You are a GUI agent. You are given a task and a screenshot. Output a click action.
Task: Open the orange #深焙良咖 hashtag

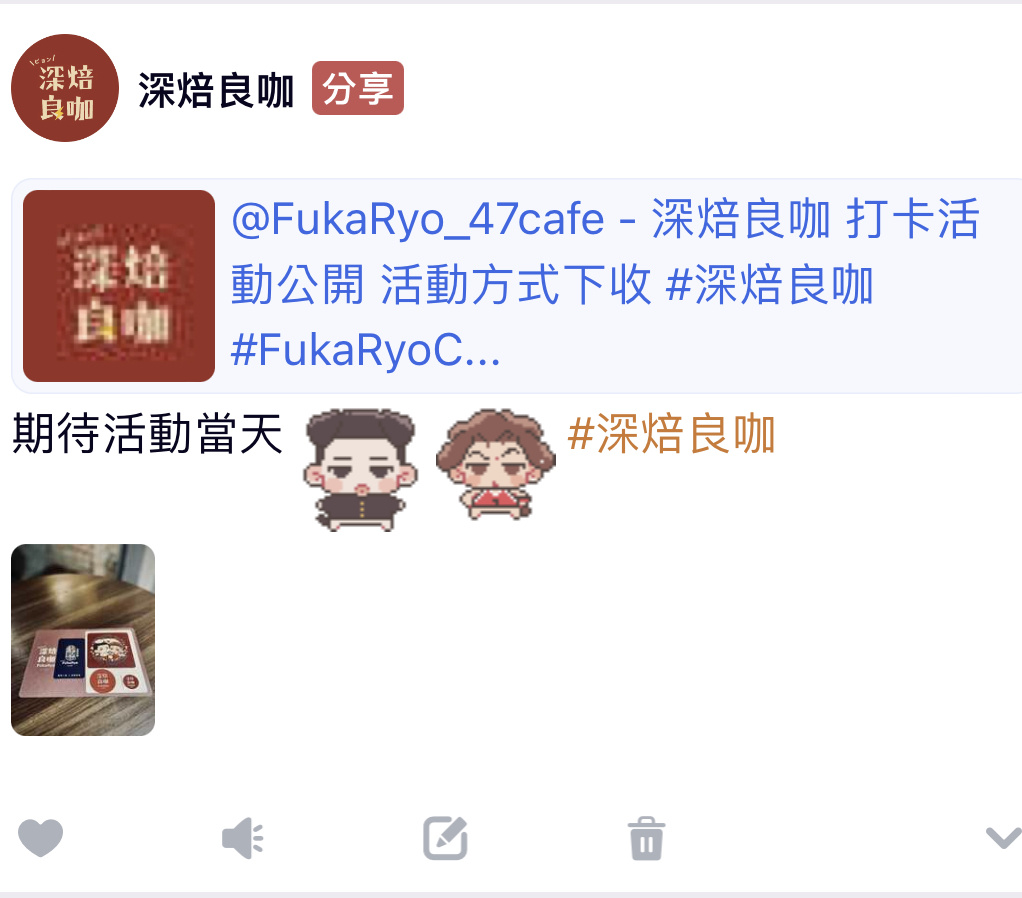point(671,433)
